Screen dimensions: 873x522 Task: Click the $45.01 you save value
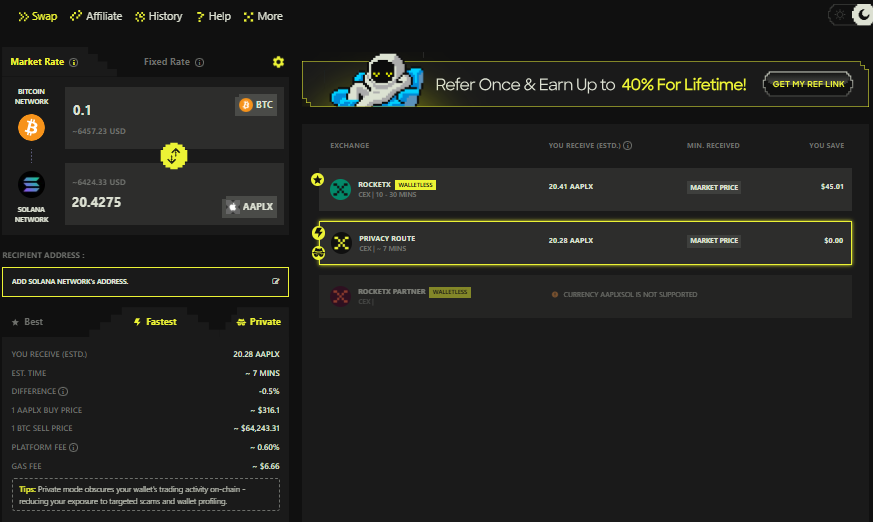tap(832, 186)
